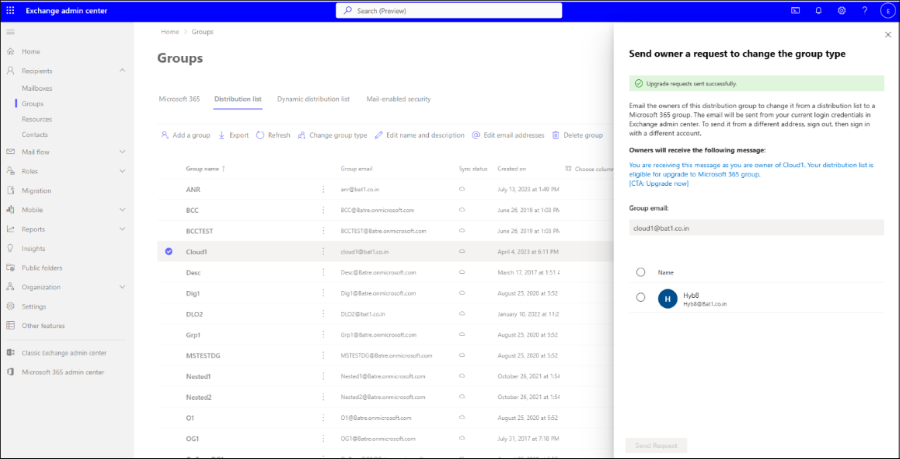Click Change group type

[332, 135]
